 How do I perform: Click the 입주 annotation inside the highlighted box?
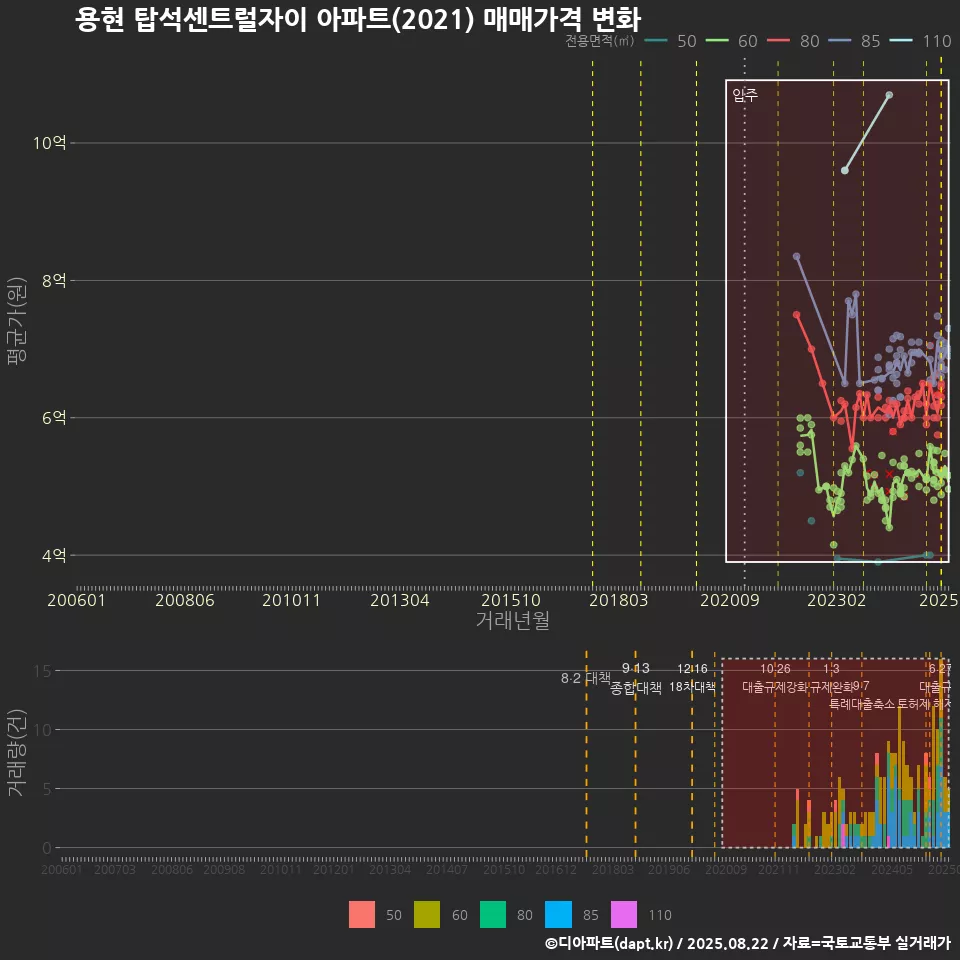click(x=745, y=94)
